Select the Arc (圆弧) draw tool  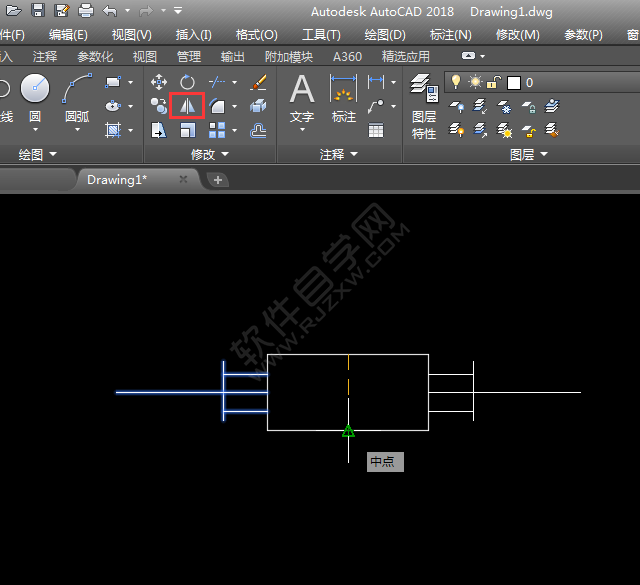[x=77, y=88]
